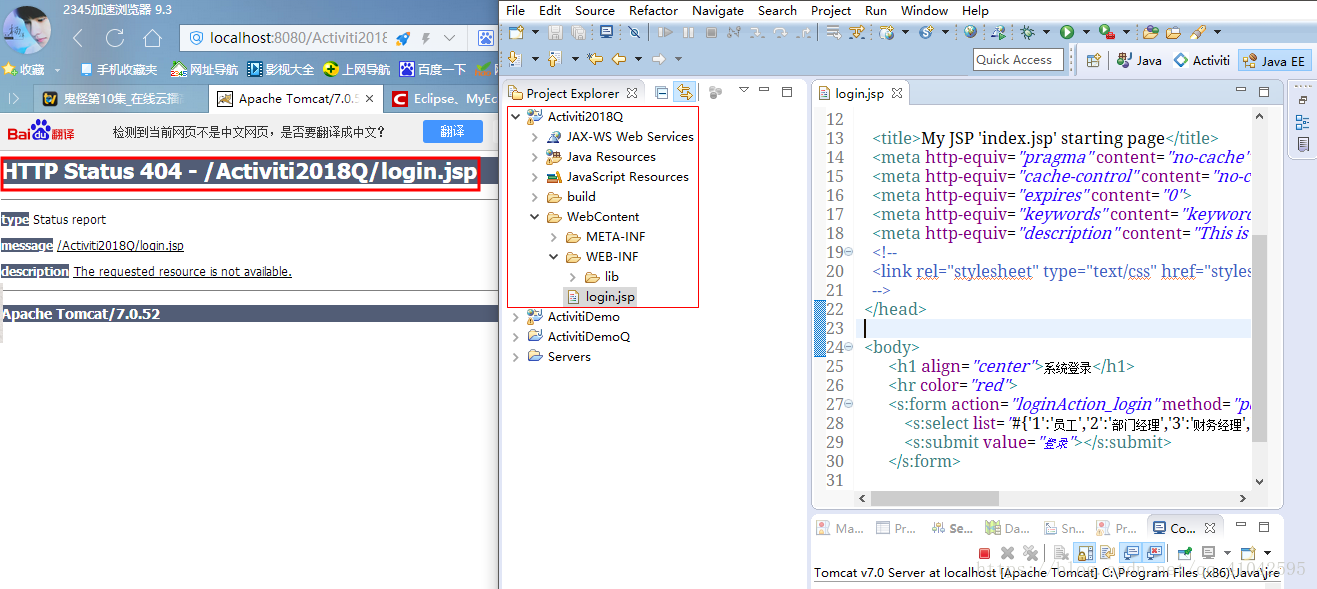Switch to the Java perspective
This screenshot has height=589, width=1317.
1139,60
